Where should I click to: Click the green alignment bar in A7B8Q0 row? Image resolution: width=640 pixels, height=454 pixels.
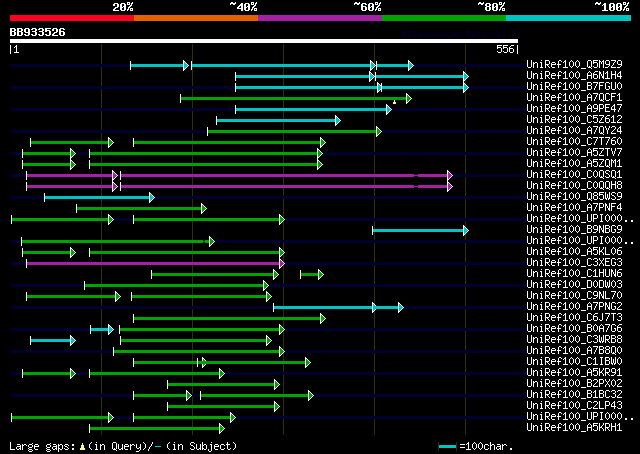point(199,352)
